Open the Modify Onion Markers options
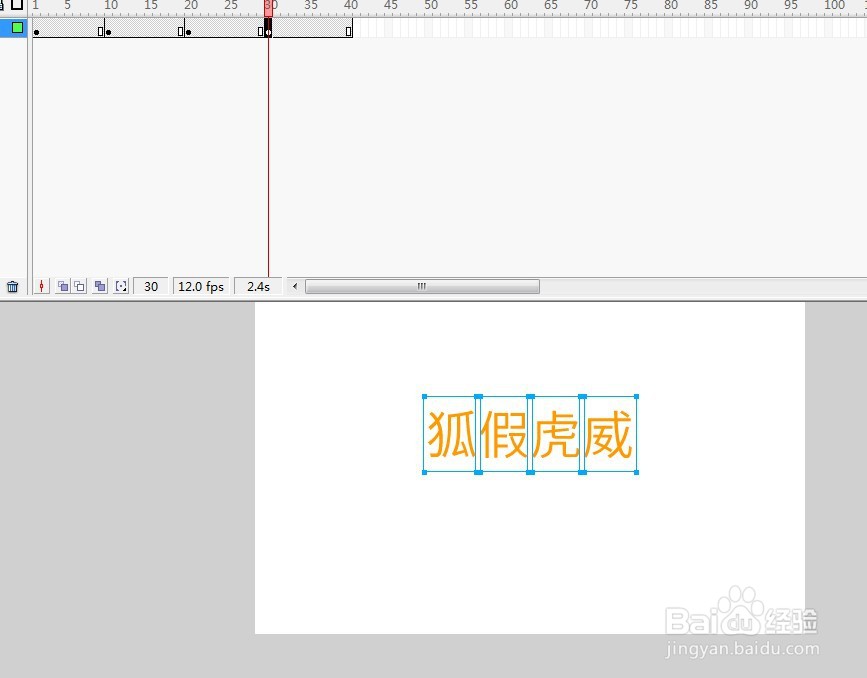This screenshot has height=678, width=867. (120, 286)
